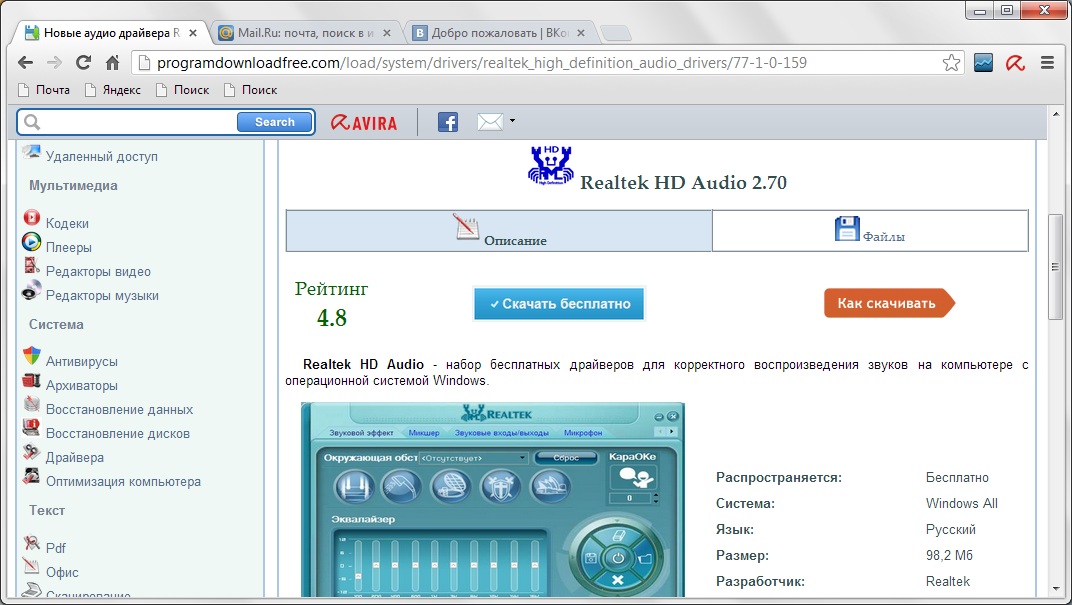The width and height of the screenshot is (1072, 605).
Task: Click the Архиваторы icon
Action: [x=31, y=380]
